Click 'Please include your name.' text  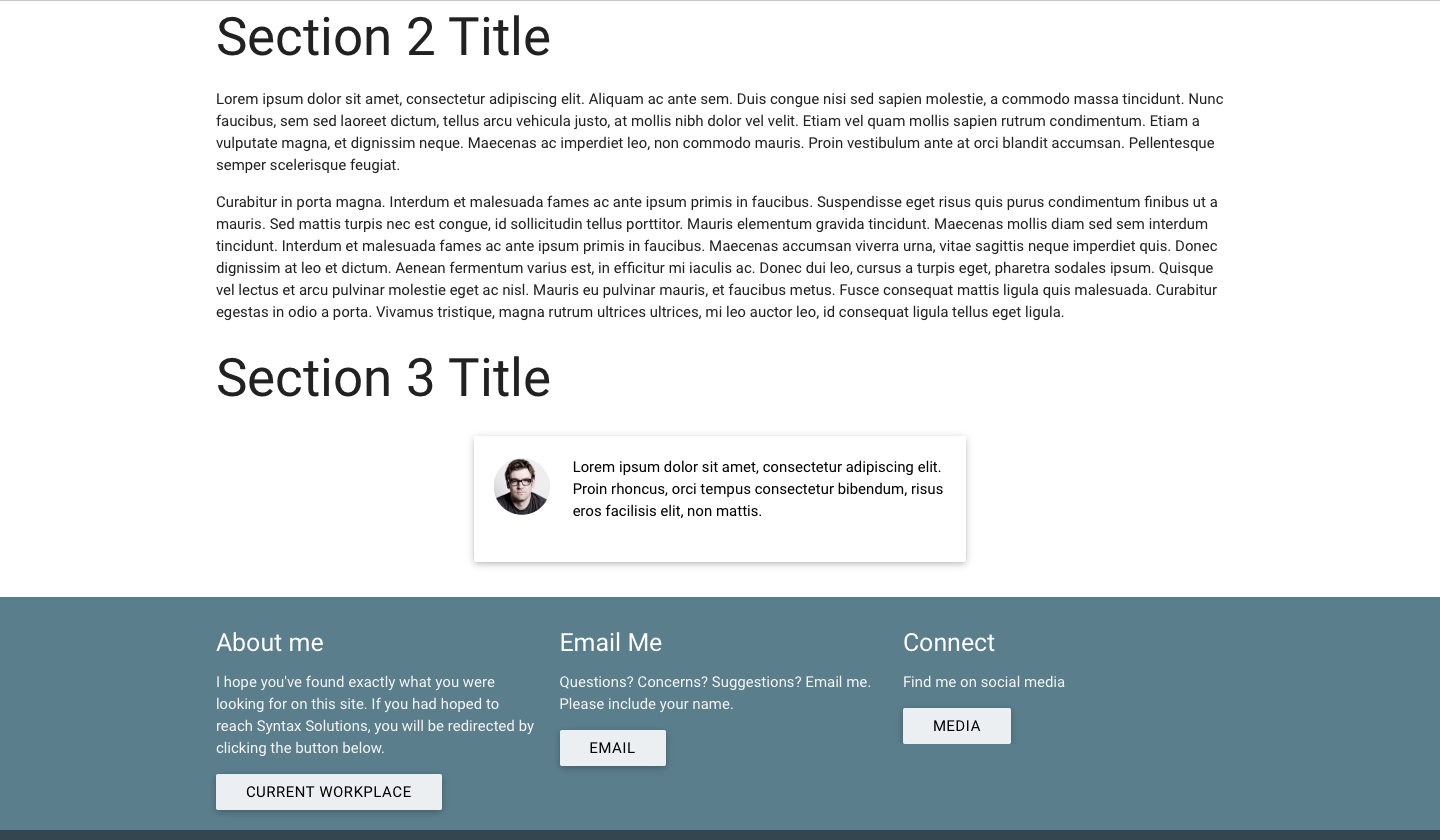(x=646, y=704)
